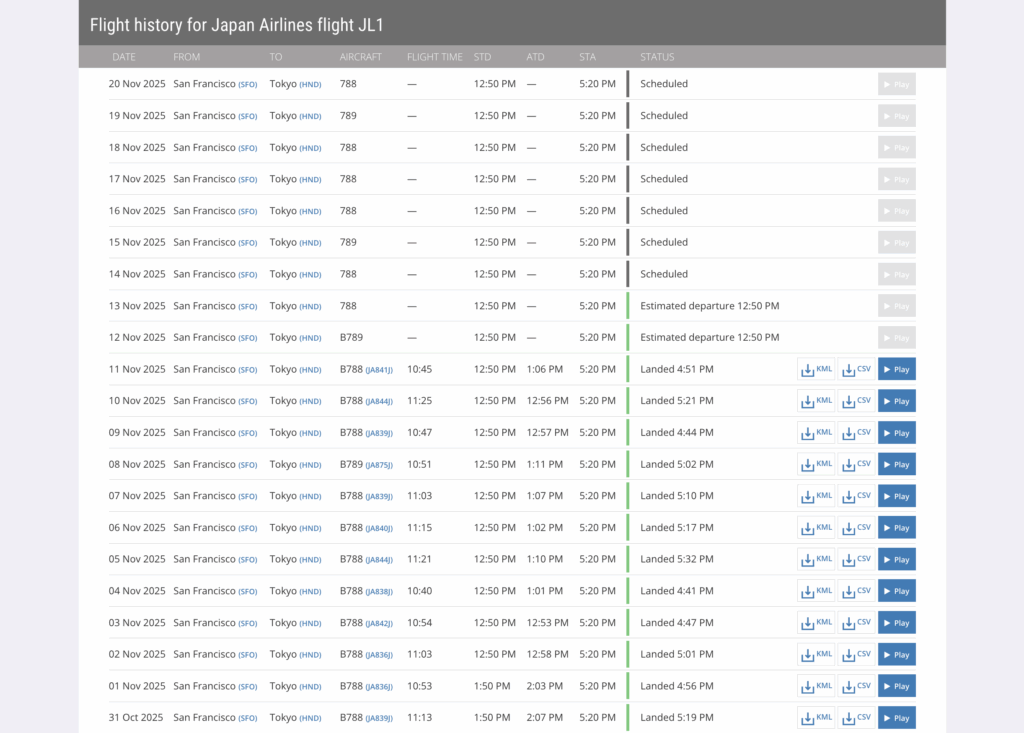The height and width of the screenshot is (733, 1024).
Task: Download KML for 08 Nov 2025 flight
Action: [816, 465]
